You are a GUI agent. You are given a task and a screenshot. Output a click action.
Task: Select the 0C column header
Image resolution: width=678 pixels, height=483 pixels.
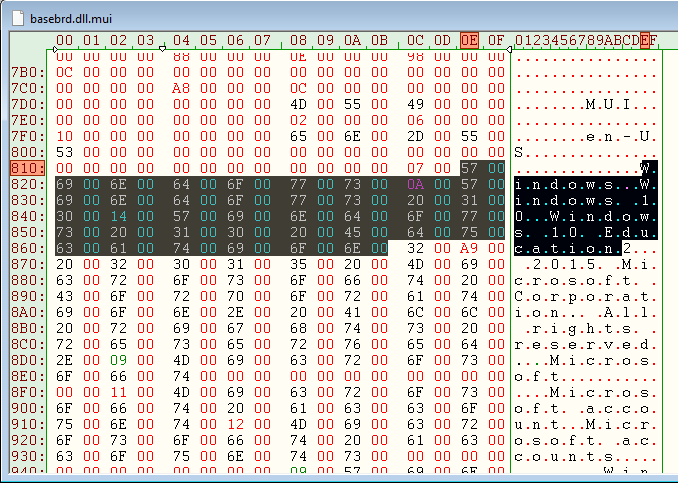(x=415, y=40)
